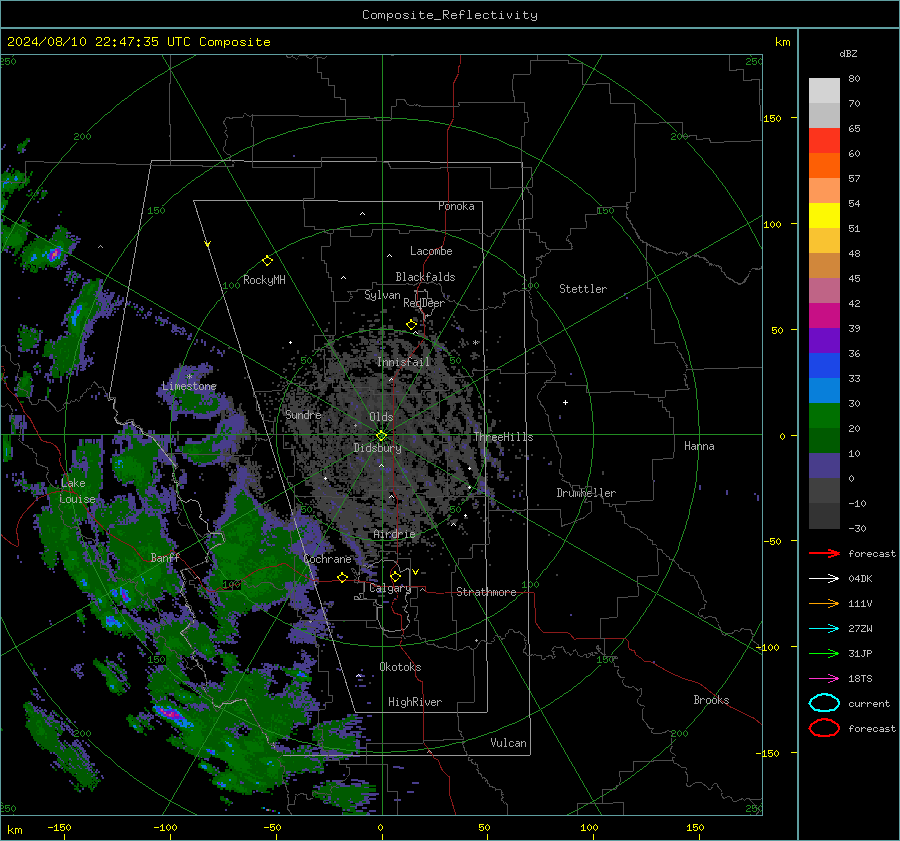
Task: Click the Strathmore label
Action: (486, 592)
